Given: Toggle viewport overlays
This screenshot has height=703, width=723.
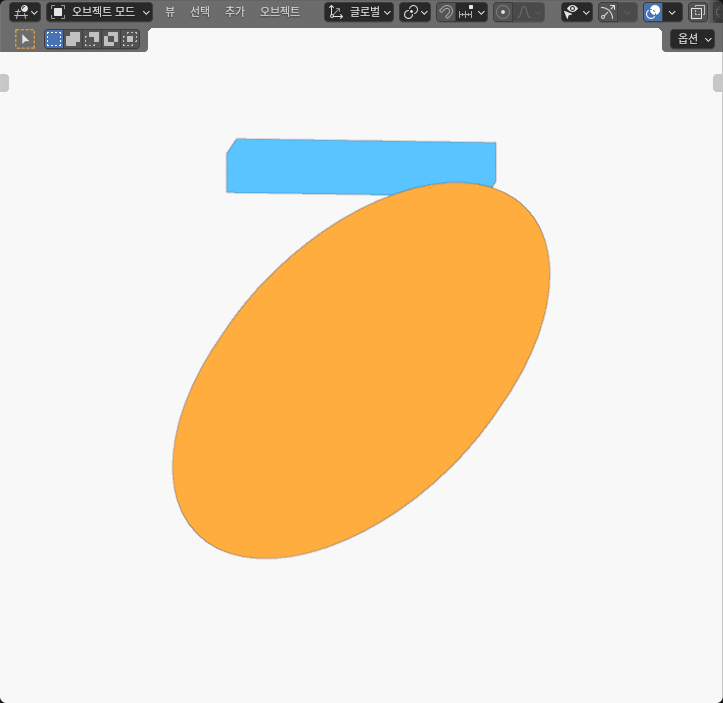Looking at the screenshot, I should 653,12.
